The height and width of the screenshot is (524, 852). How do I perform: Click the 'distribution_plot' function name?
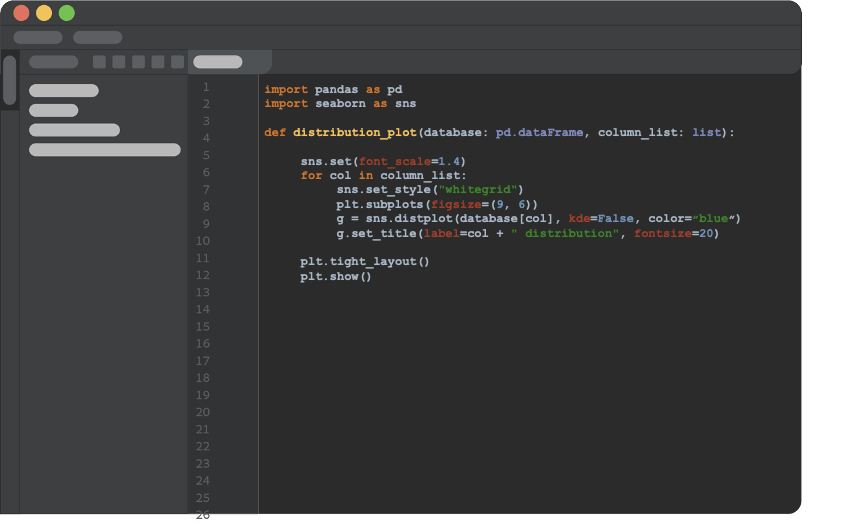[x=355, y=132]
